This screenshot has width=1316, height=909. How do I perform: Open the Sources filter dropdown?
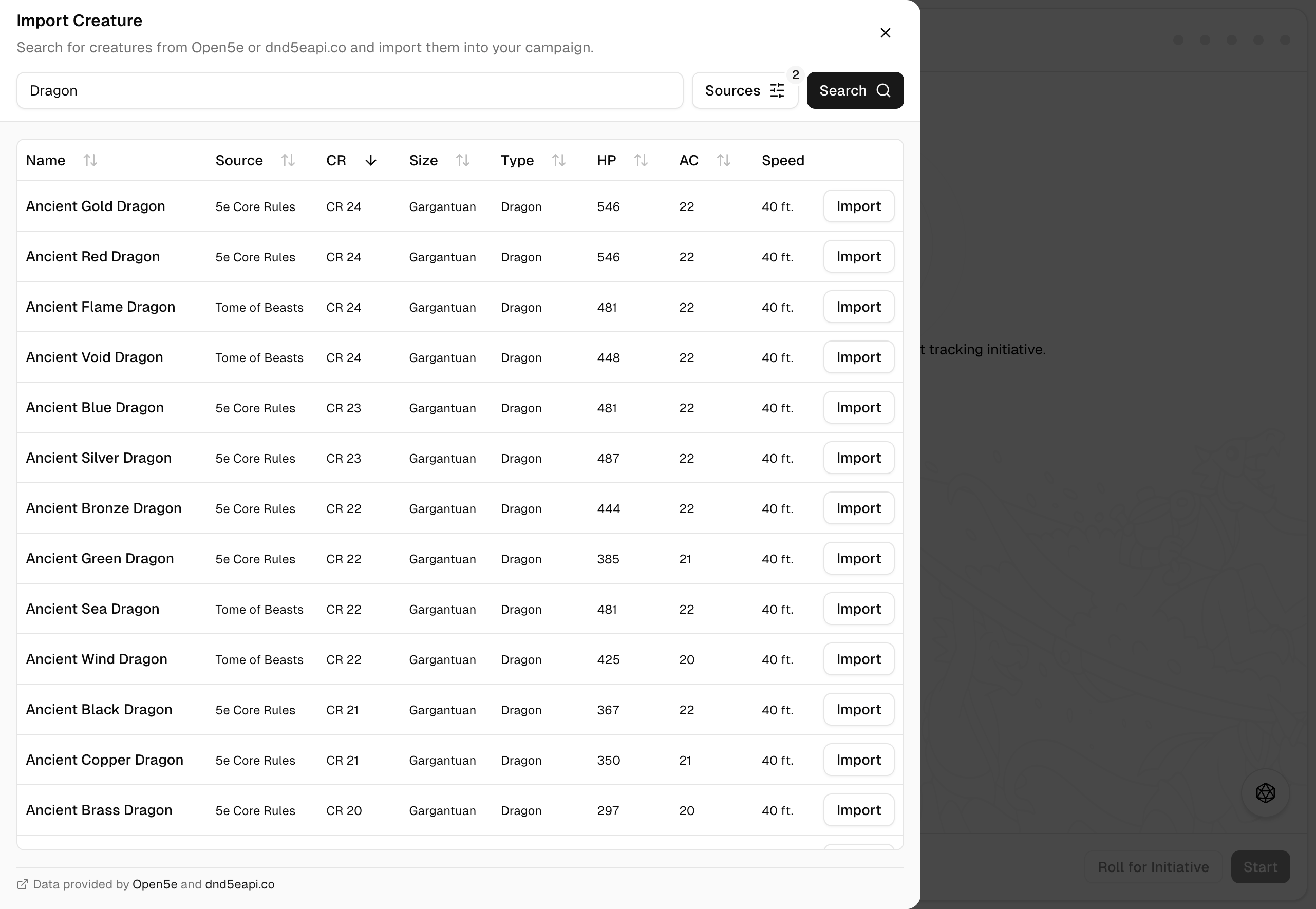[x=745, y=90]
